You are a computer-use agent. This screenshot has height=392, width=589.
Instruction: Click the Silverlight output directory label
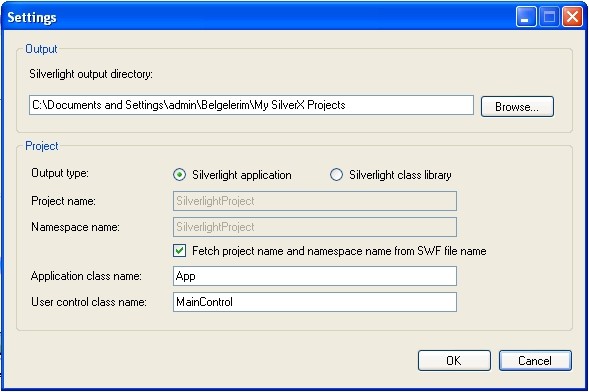tap(91, 74)
